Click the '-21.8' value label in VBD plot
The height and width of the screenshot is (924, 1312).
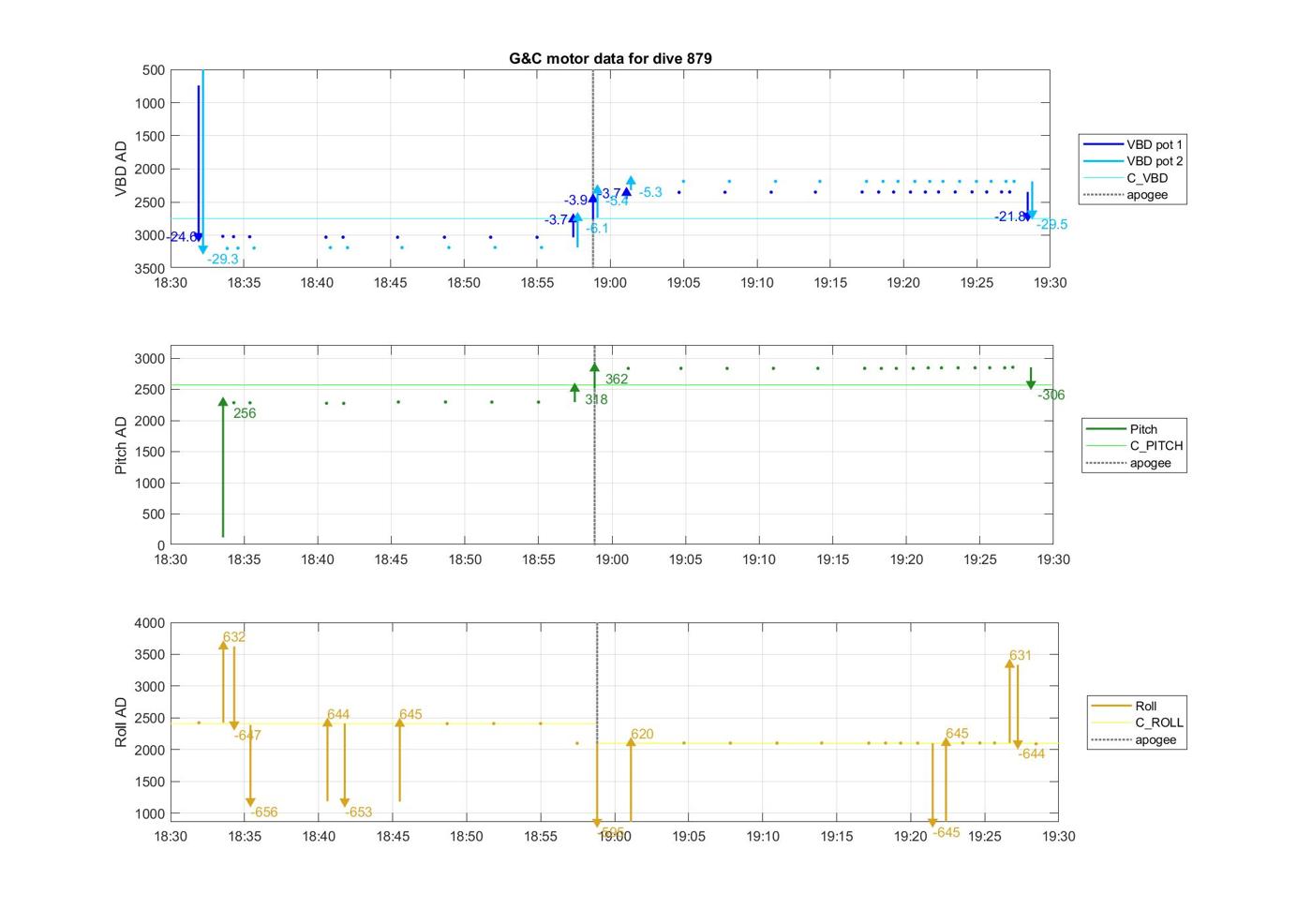tap(1010, 216)
